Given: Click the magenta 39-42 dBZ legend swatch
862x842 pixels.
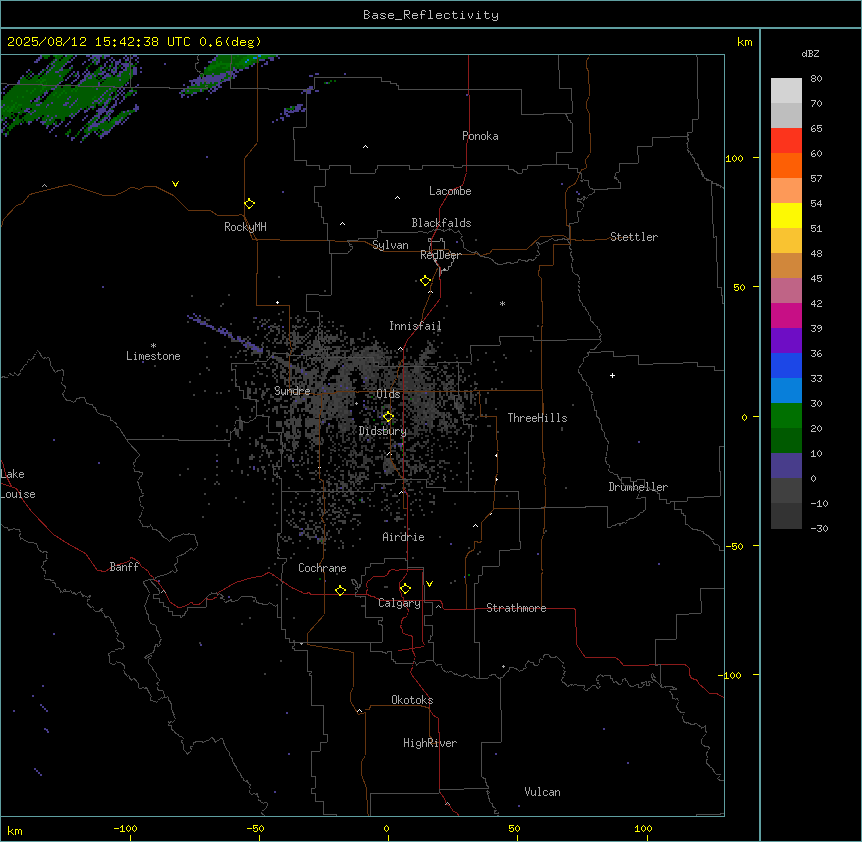Looking at the screenshot, I should 786,315.
